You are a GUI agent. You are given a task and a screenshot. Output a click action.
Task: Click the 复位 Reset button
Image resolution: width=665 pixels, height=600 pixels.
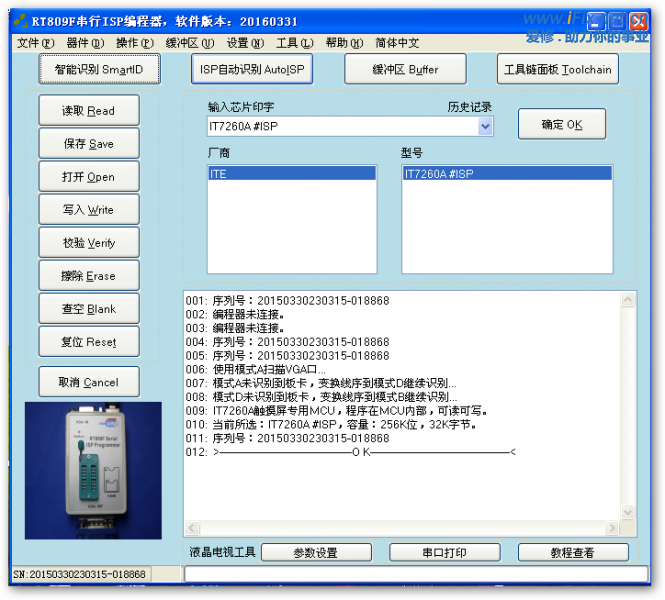click(x=89, y=342)
